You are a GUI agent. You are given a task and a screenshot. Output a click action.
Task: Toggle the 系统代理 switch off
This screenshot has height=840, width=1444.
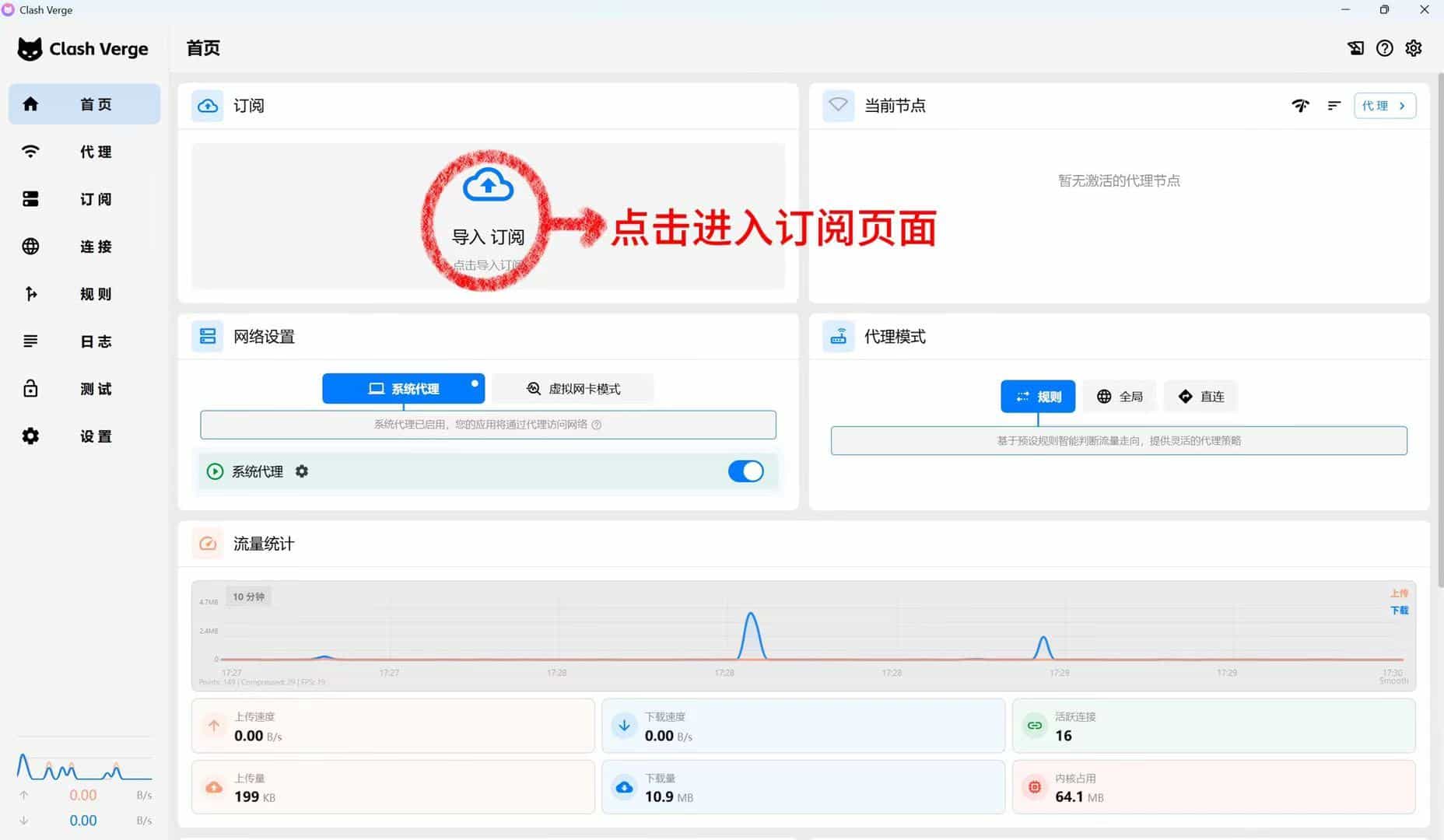point(745,471)
